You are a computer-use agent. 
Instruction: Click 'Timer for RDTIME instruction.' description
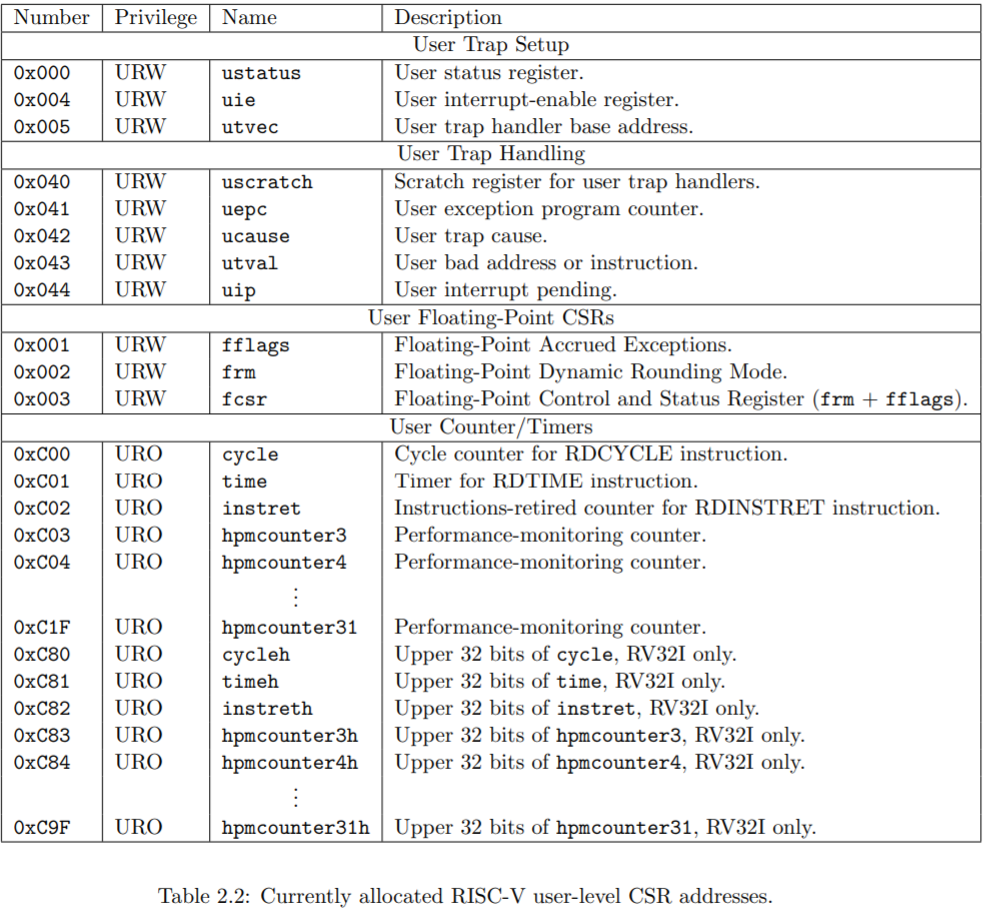pos(546,482)
